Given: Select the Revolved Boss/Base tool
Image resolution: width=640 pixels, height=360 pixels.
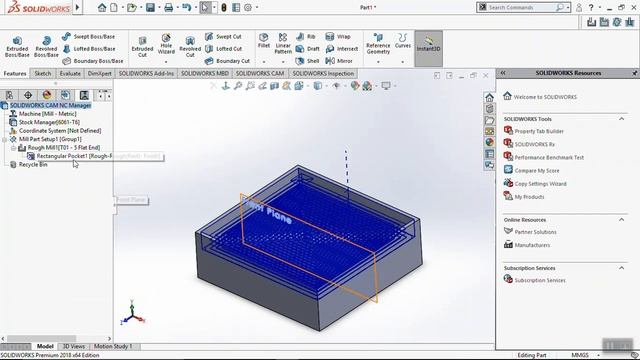Looking at the screenshot, I should [x=46, y=47].
